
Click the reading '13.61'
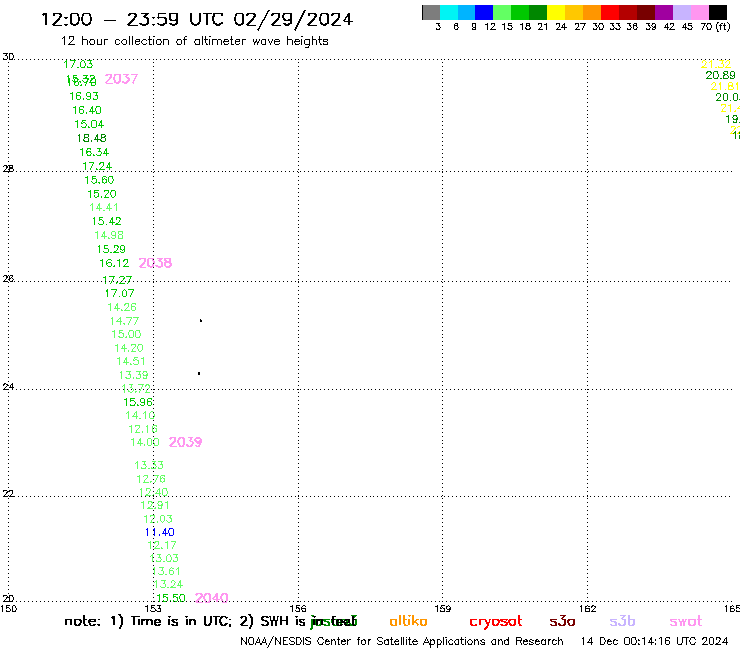166,572
